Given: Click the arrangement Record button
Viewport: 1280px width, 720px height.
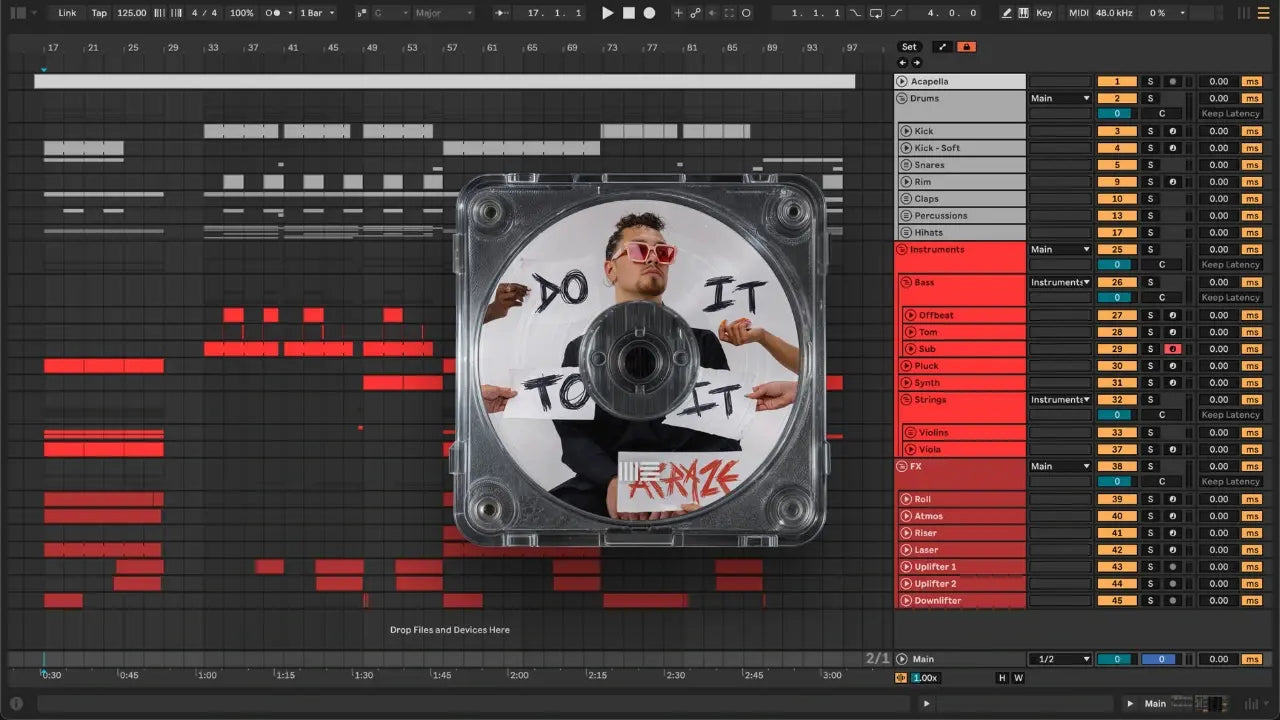Looking at the screenshot, I should 649,13.
